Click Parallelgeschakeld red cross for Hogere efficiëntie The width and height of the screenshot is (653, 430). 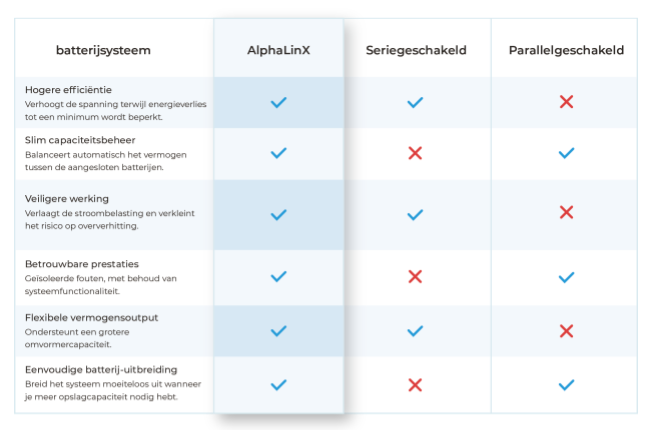(566, 102)
